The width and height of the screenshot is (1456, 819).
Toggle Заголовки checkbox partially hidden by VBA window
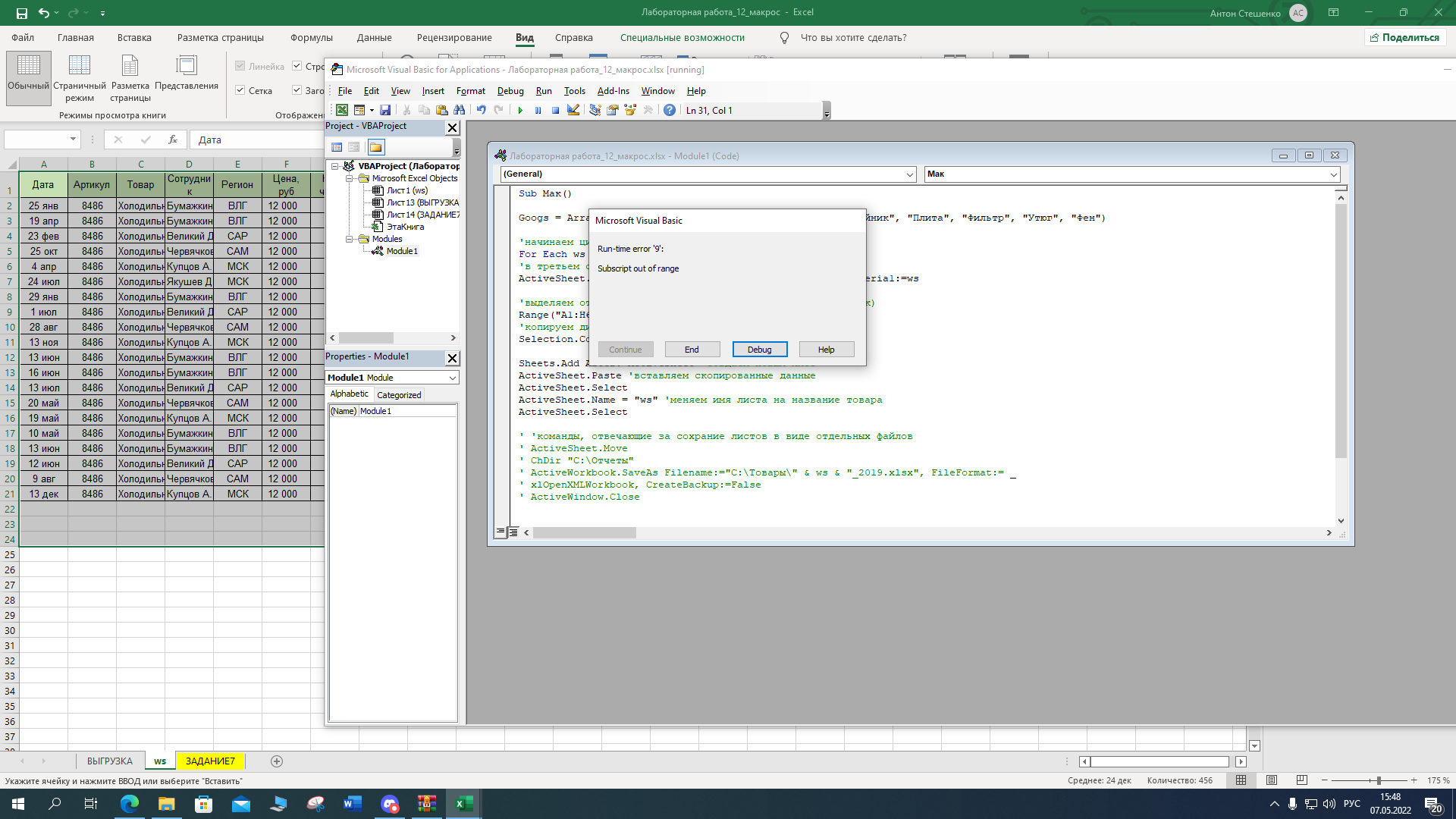tap(297, 90)
